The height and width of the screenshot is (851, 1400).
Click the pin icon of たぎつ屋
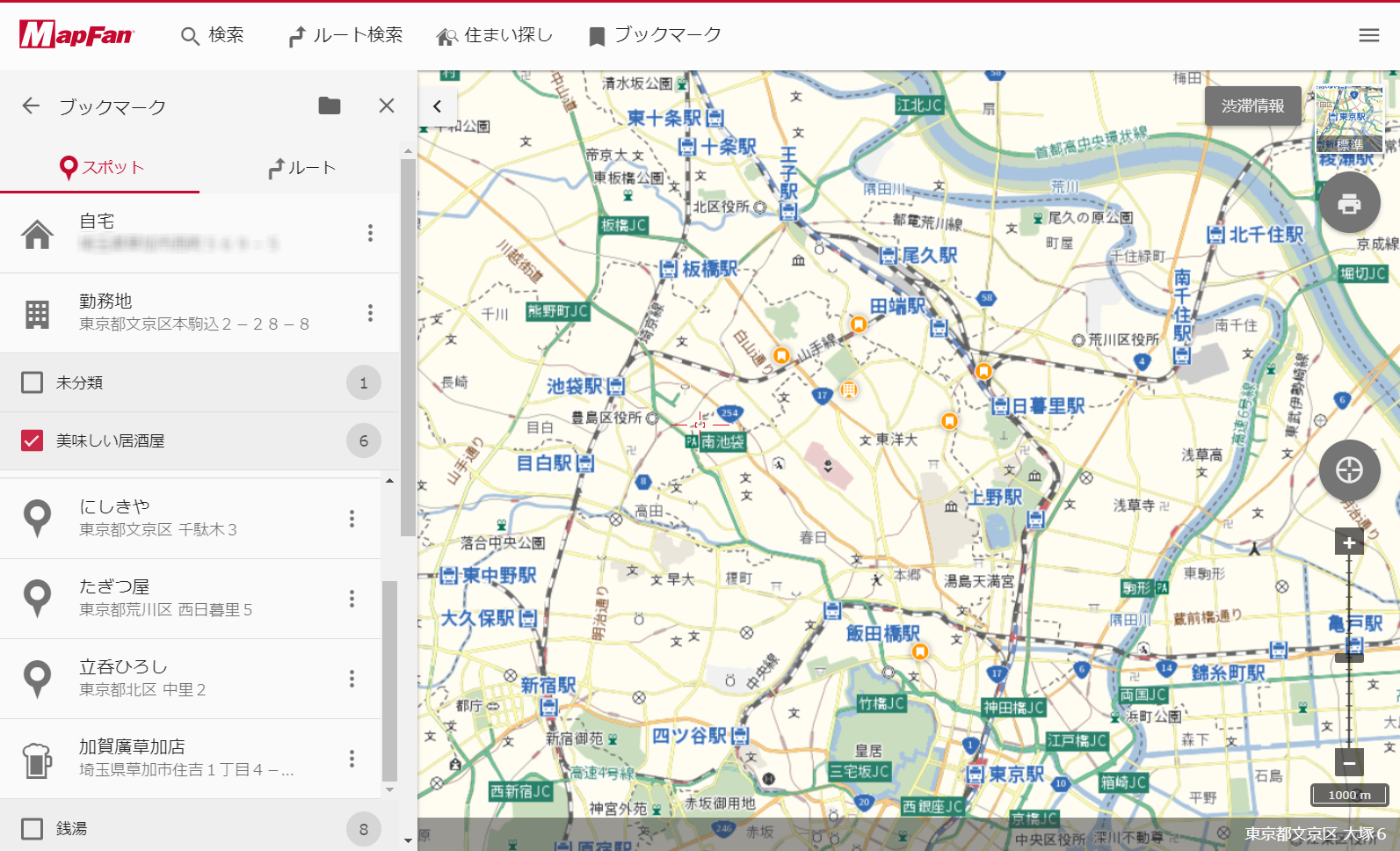click(x=37, y=599)
